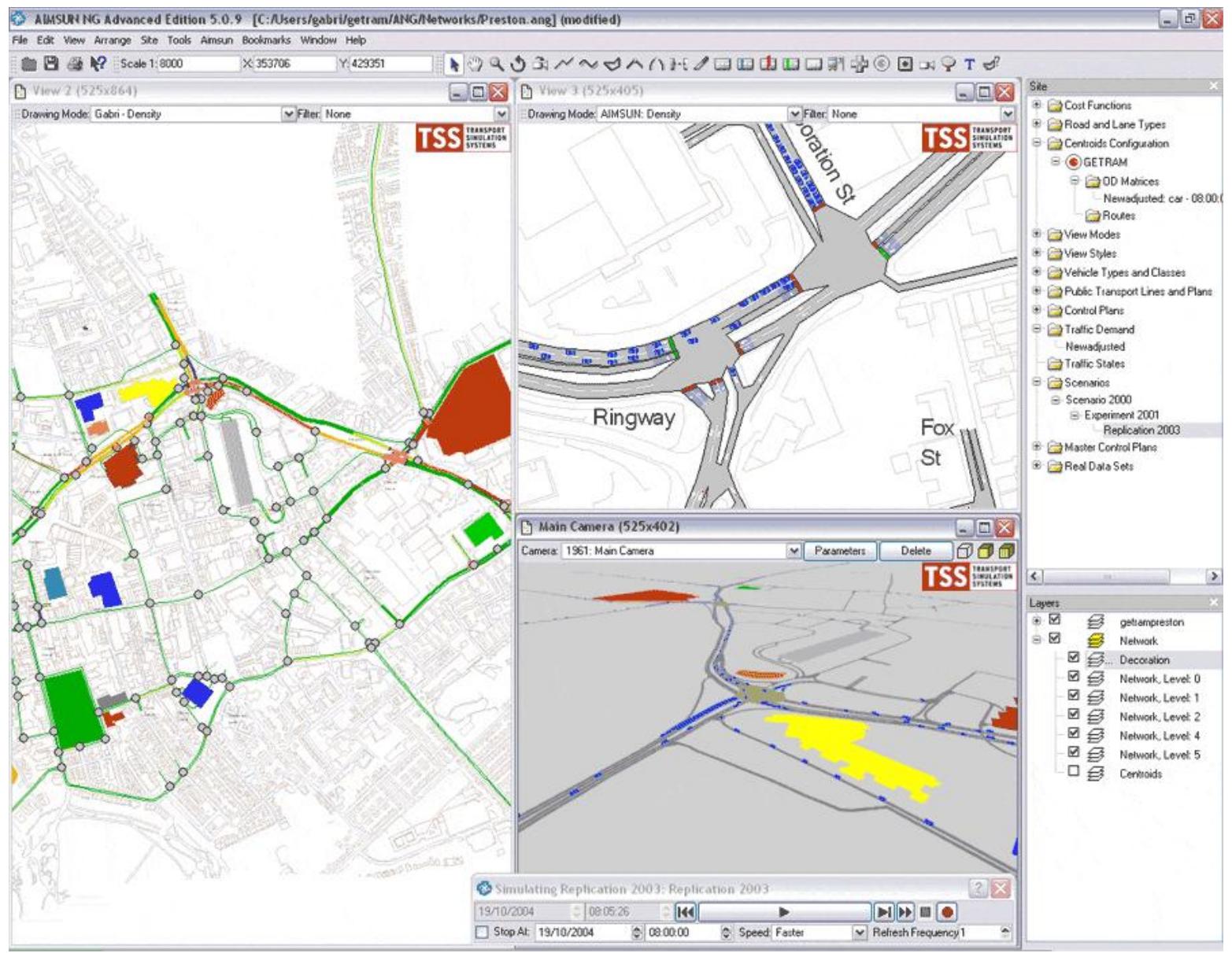1232x953 pixels.
Task: Collapse the Scenarios tree node
Action: (x=1037, y=382)
